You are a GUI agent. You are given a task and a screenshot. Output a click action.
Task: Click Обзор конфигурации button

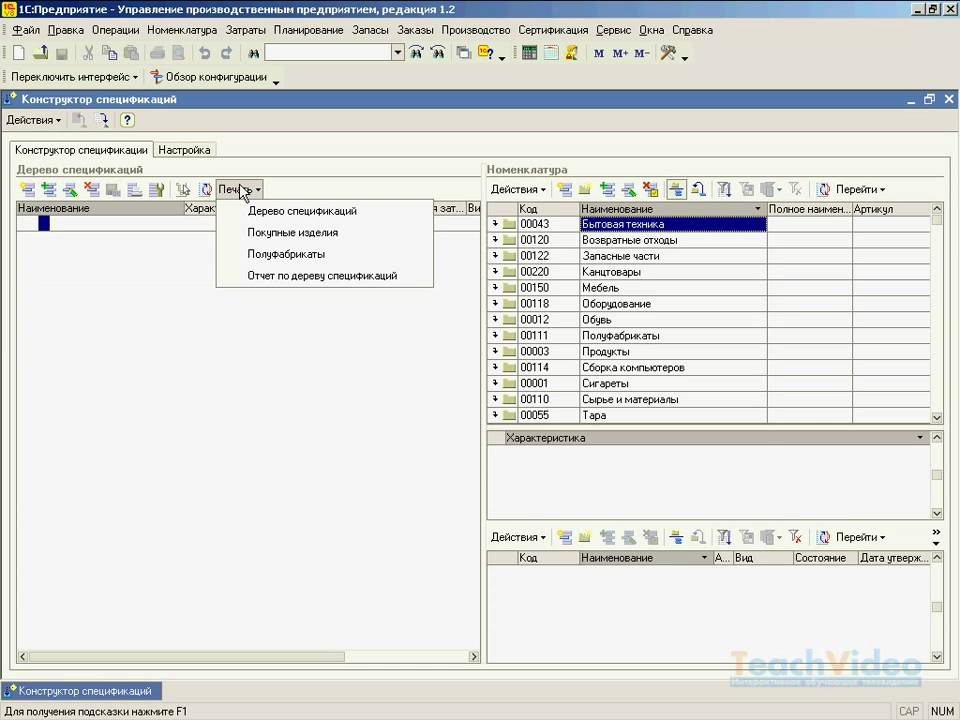pos(209,77)
